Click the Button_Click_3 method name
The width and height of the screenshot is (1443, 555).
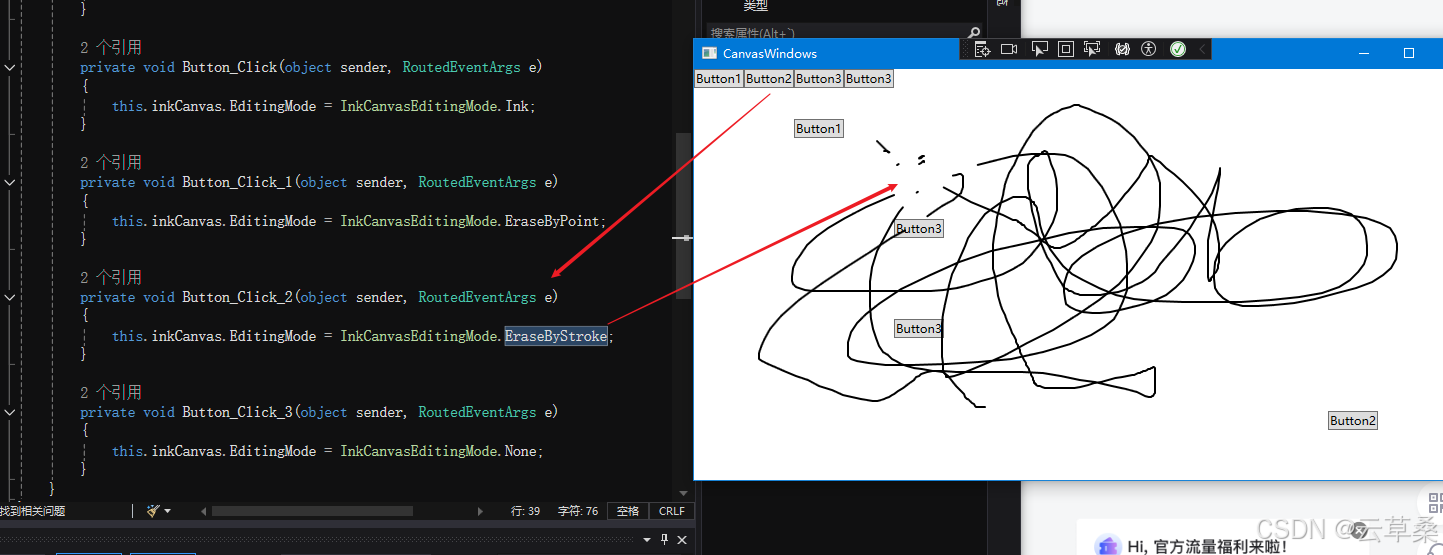[x=237, y=412]
